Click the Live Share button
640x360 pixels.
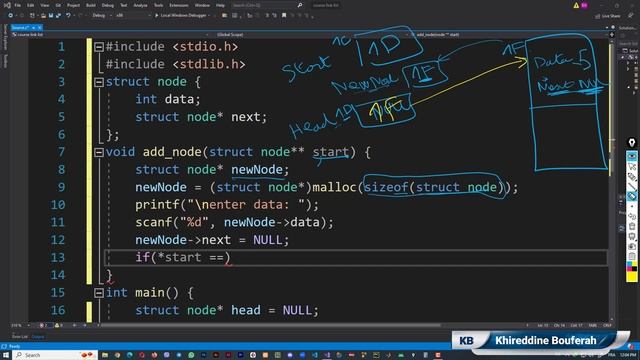(608, 16)
